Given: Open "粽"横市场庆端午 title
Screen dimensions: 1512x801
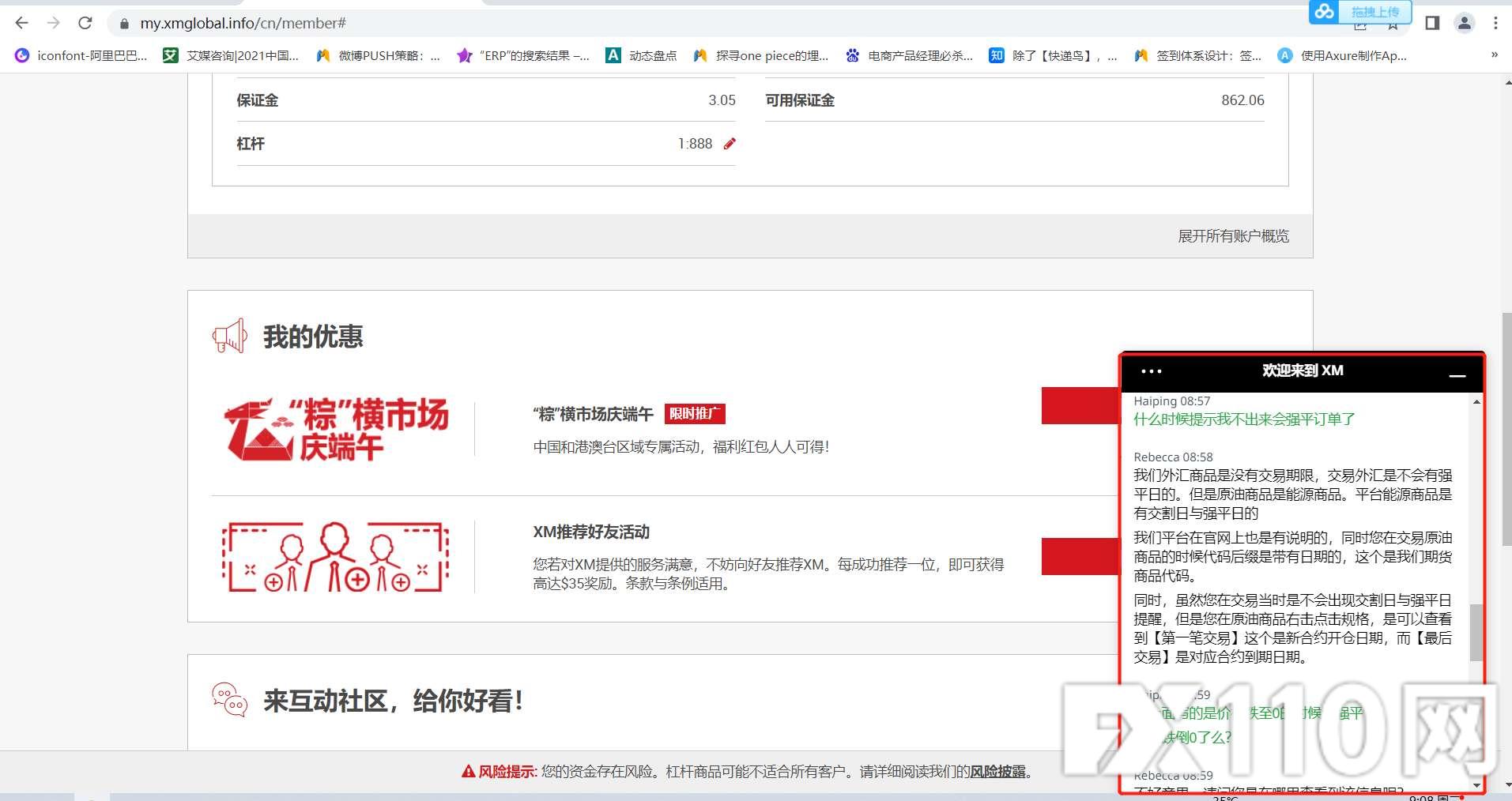Looking at the screenshot, I should click(593, 414).
